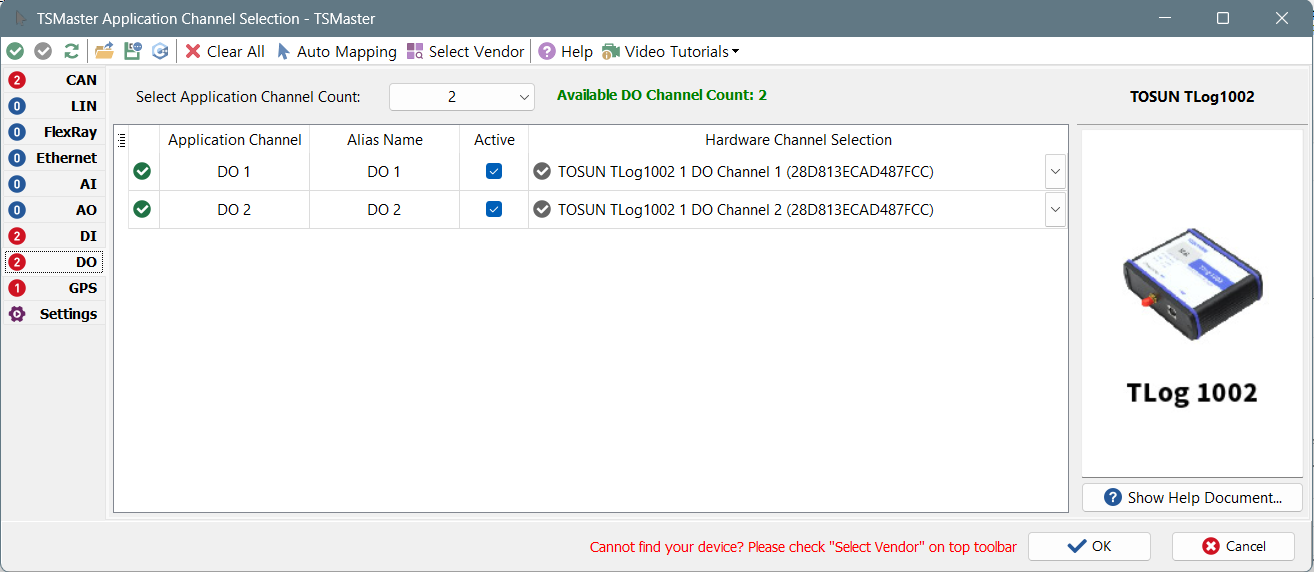Click Clear All in toolbar
This screenshot has height=572, width=1314.
tap(225, 51)
